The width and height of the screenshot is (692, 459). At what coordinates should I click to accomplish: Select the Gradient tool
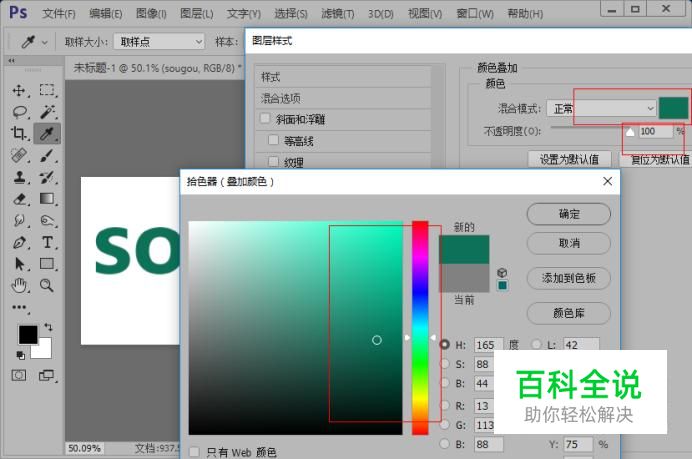click(x=47, y=199)
